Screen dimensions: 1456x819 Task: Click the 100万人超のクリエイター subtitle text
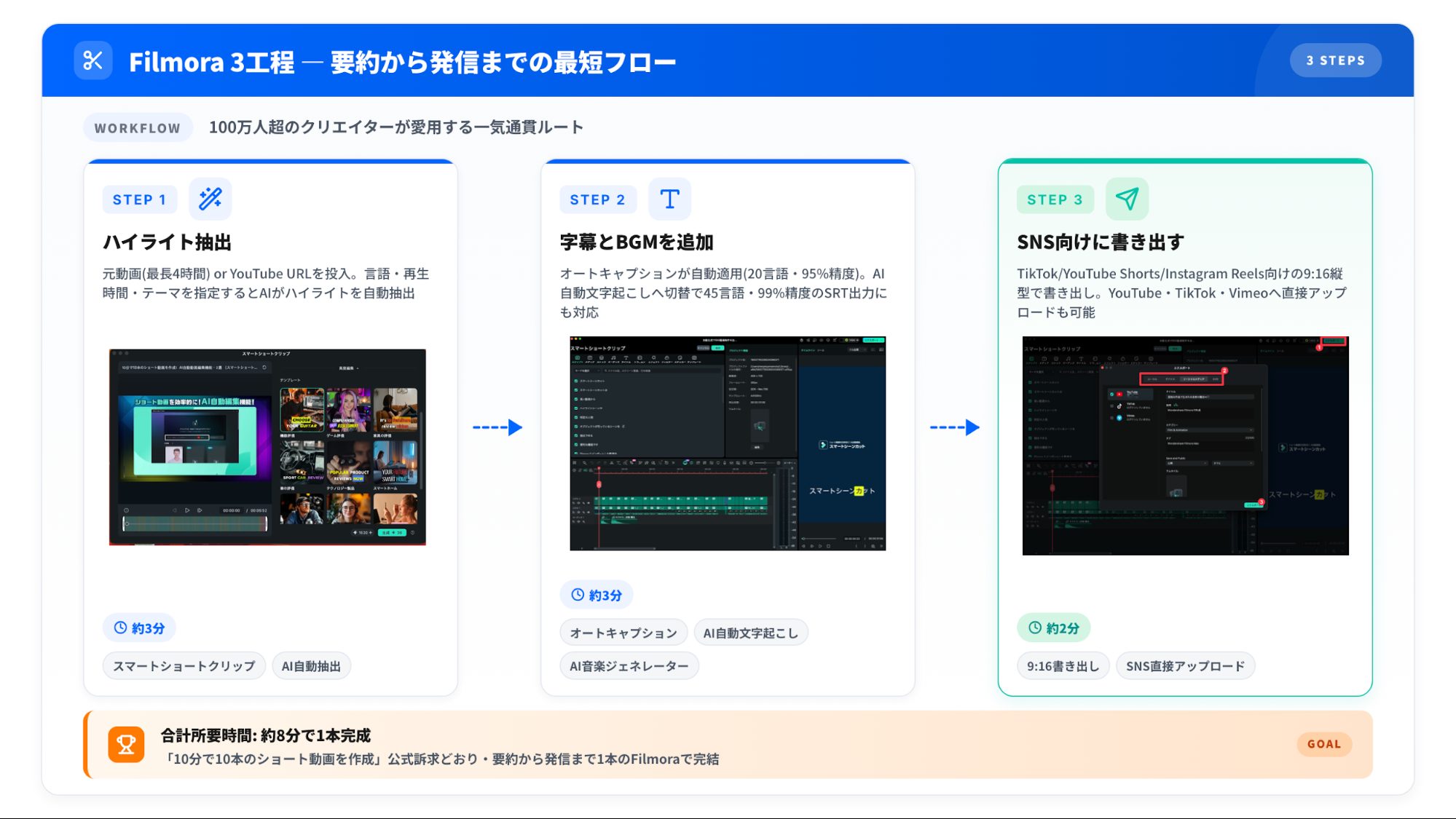click(396, 127)
